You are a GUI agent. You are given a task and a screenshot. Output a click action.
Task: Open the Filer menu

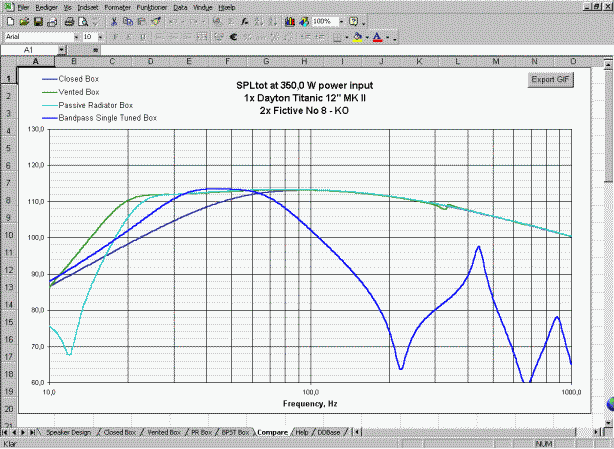point(23,7)
